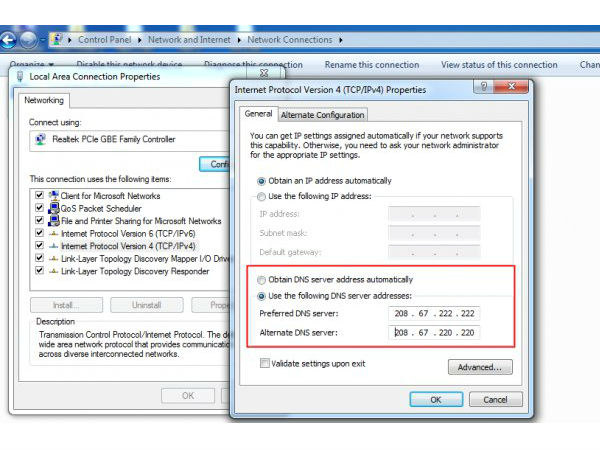The image size is (600, 450).
Task: Uncheck Internet Protocol Version 6 (TCP/IPv6)
Action: point(39,233)
